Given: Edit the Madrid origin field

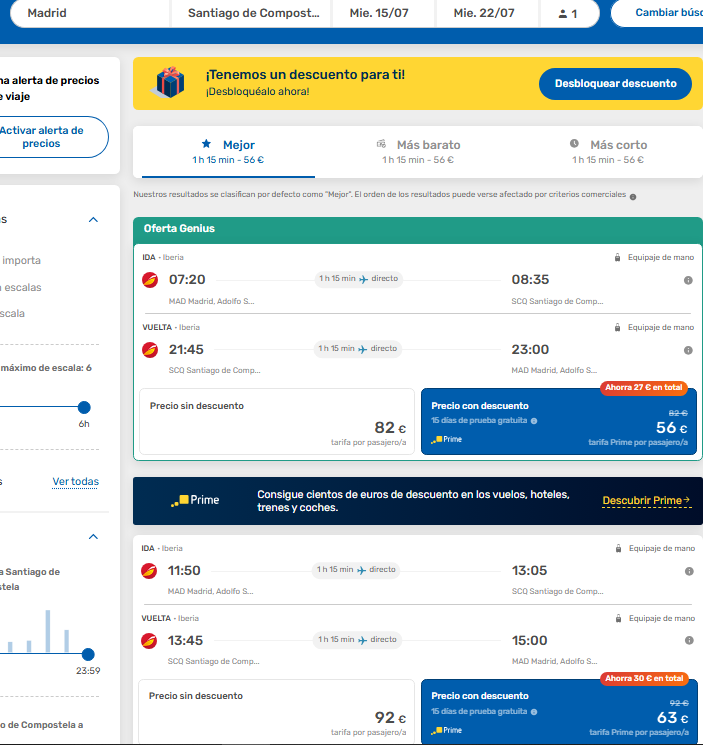Looking at the screenshot, I should 90,13.
